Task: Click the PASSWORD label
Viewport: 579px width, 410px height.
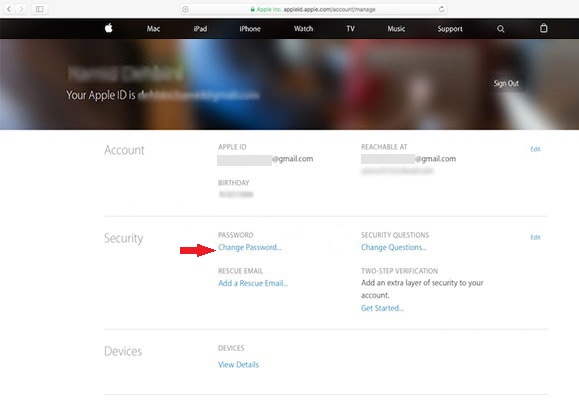Action: click(x=236, y=235)
